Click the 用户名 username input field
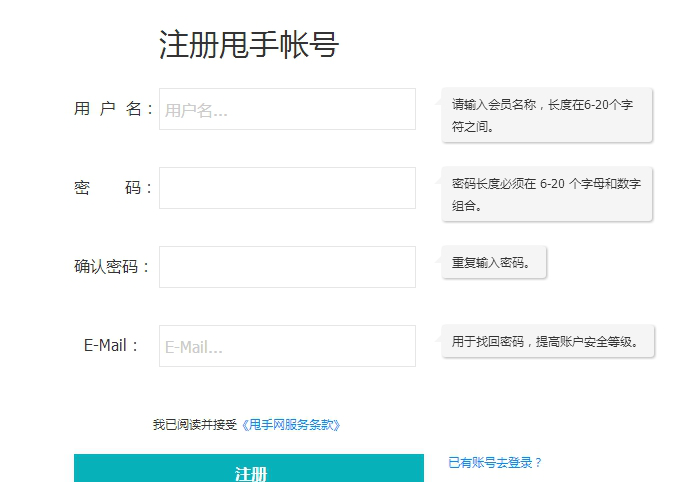The width and height of the screenshot is (673, 501). coord(287,109)
